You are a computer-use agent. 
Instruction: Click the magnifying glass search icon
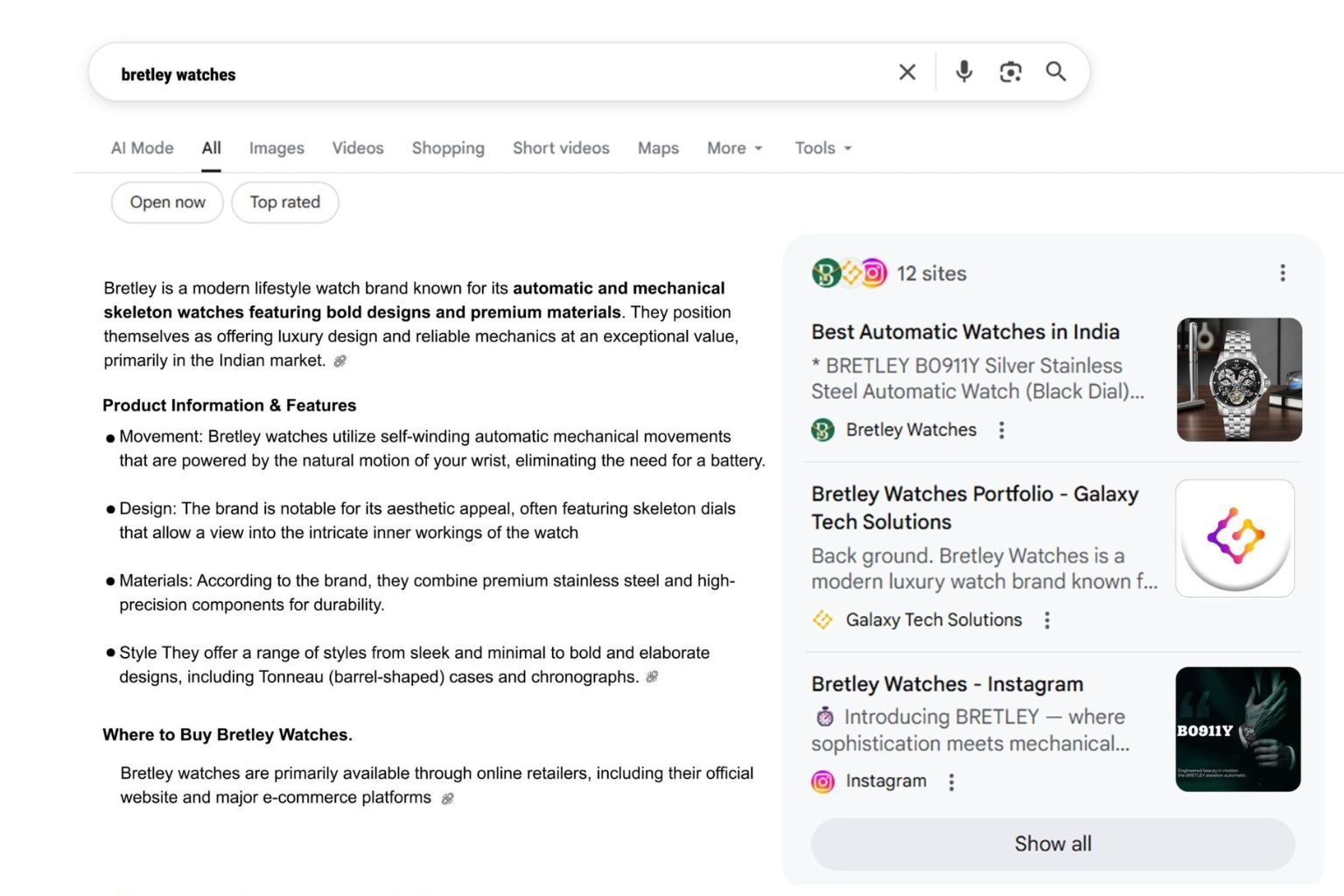point(1056,72)
